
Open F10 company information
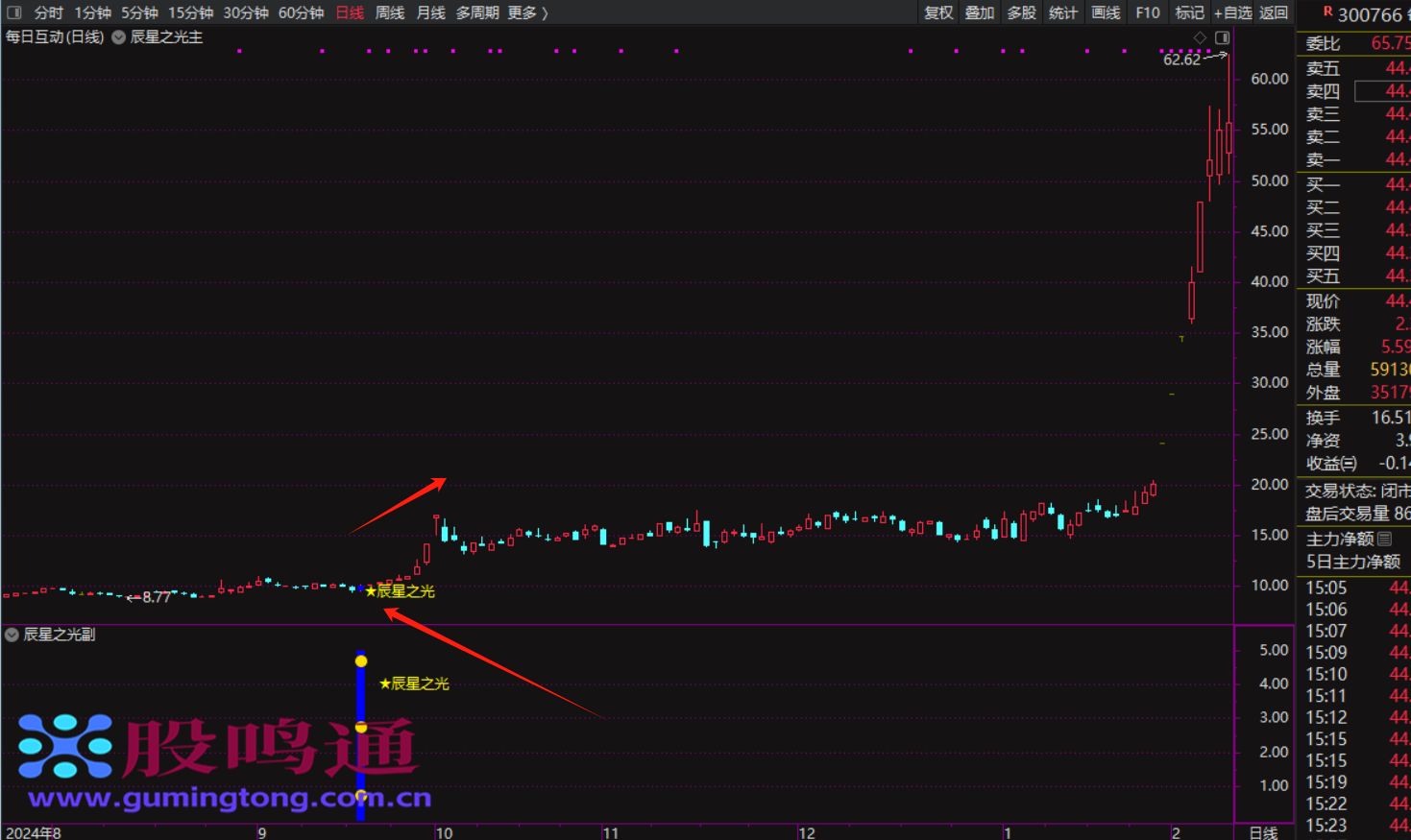(x=1147, y=12)
